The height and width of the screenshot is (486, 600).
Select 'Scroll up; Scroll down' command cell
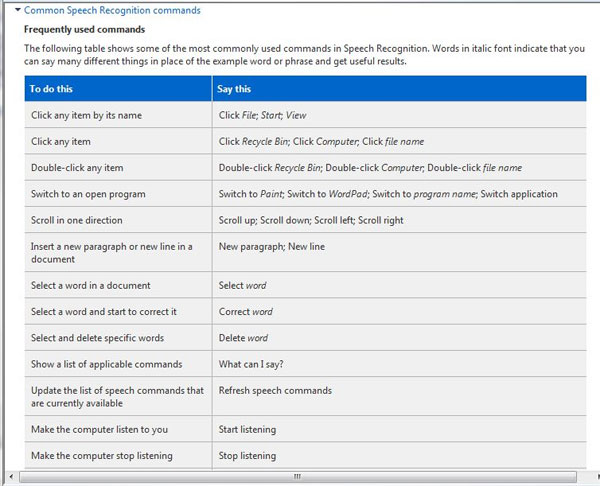click(x=399, y=220)
